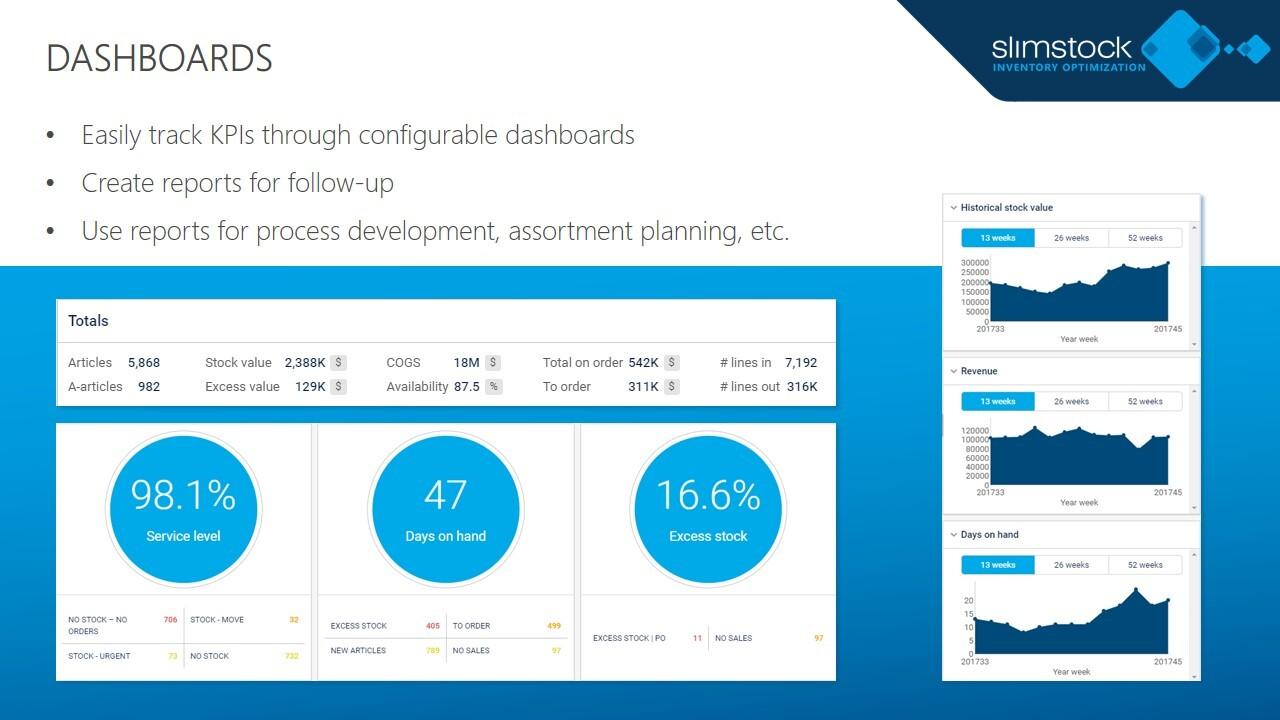Open the 16.6% Excess stock circle
This screenshot has height=720, width=1280.
pyautogui.click(x=708, y=508)
